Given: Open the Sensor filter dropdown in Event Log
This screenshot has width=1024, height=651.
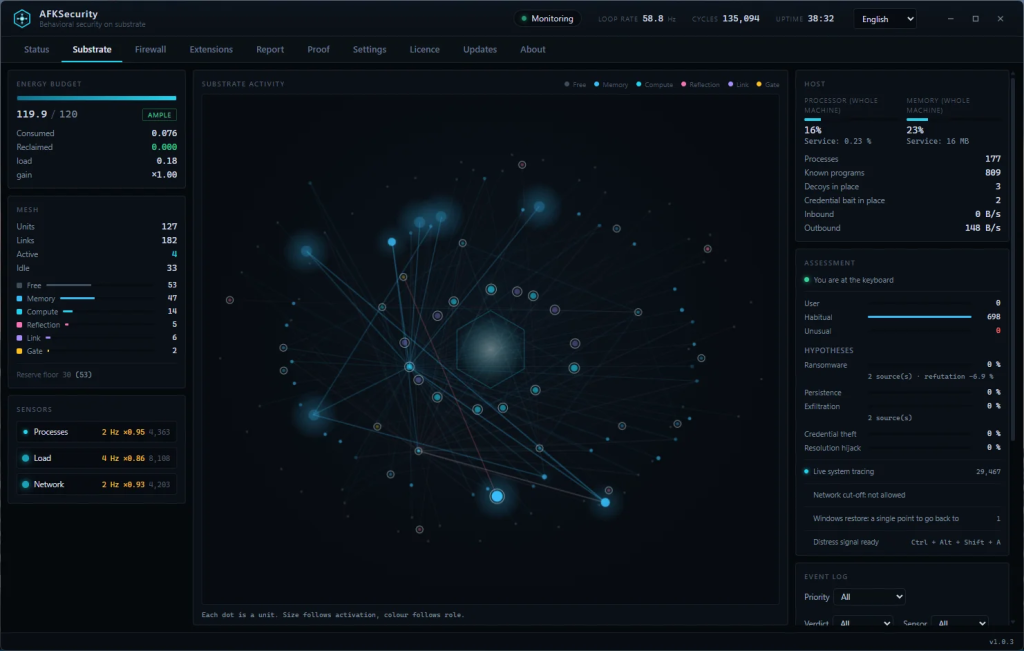Looking at the screenshot, I should tap(959, 623).
